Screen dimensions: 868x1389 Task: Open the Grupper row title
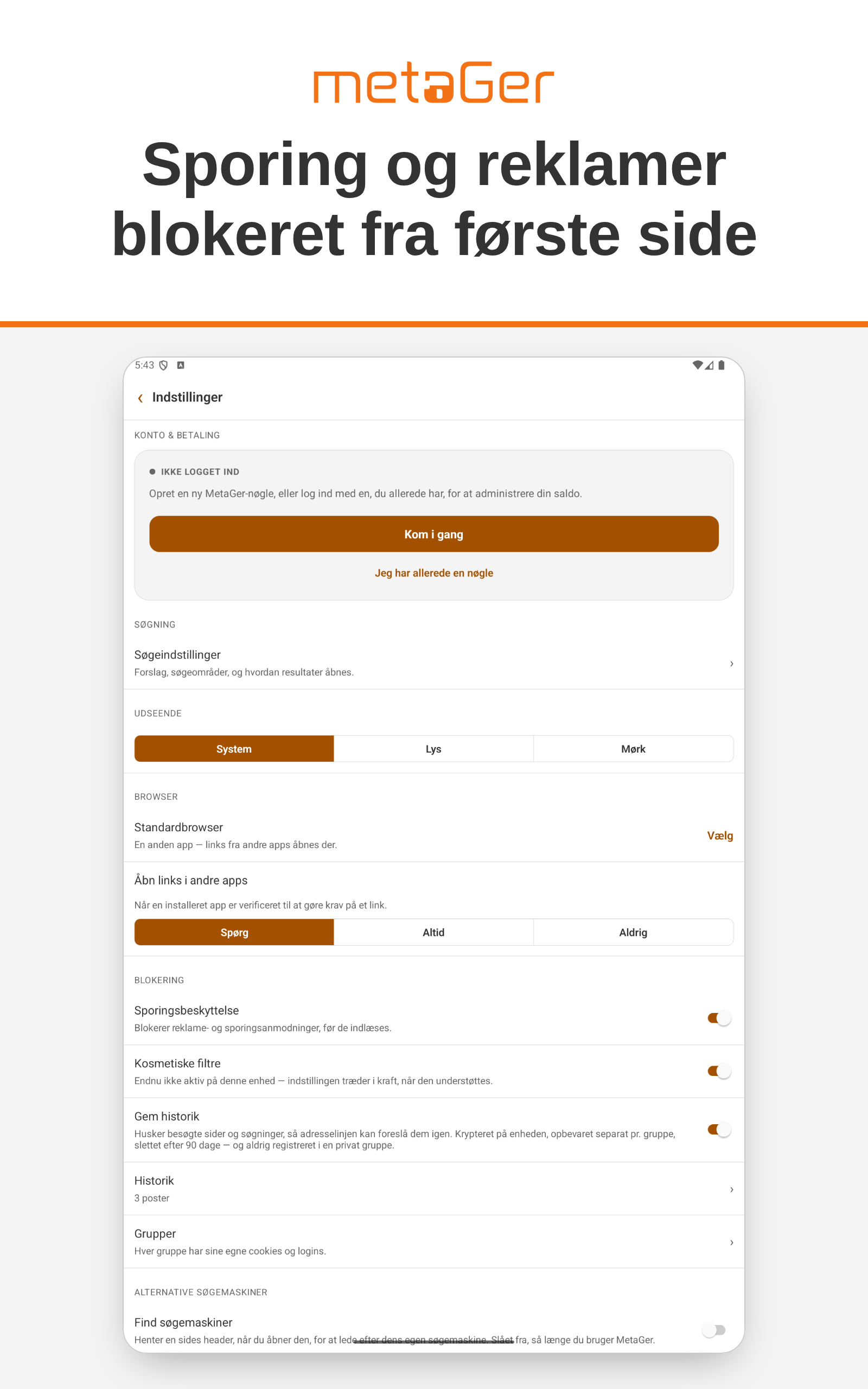click(155, 1233)
